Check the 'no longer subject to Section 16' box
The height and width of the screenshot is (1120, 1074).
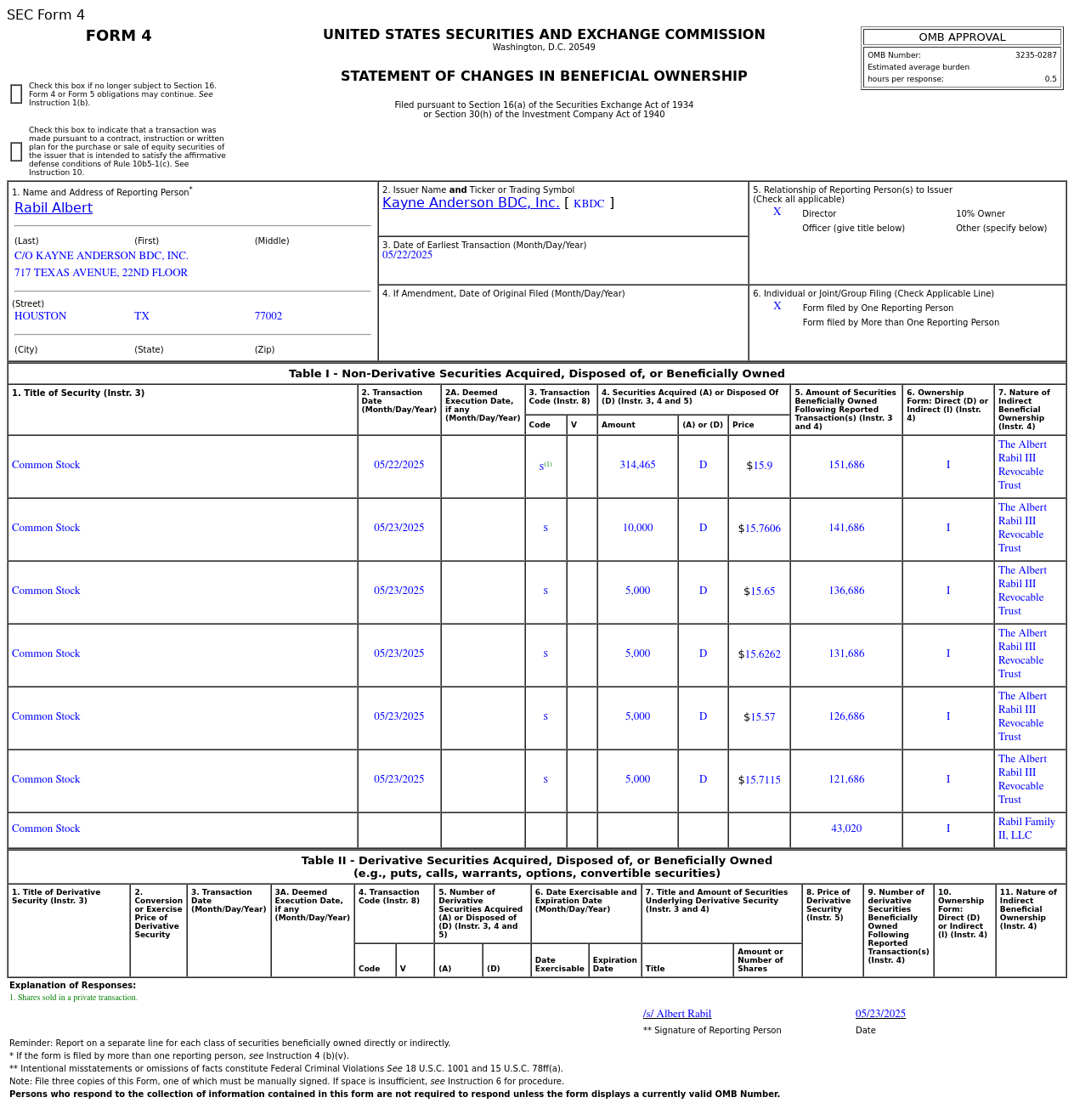tap(16, 94)
